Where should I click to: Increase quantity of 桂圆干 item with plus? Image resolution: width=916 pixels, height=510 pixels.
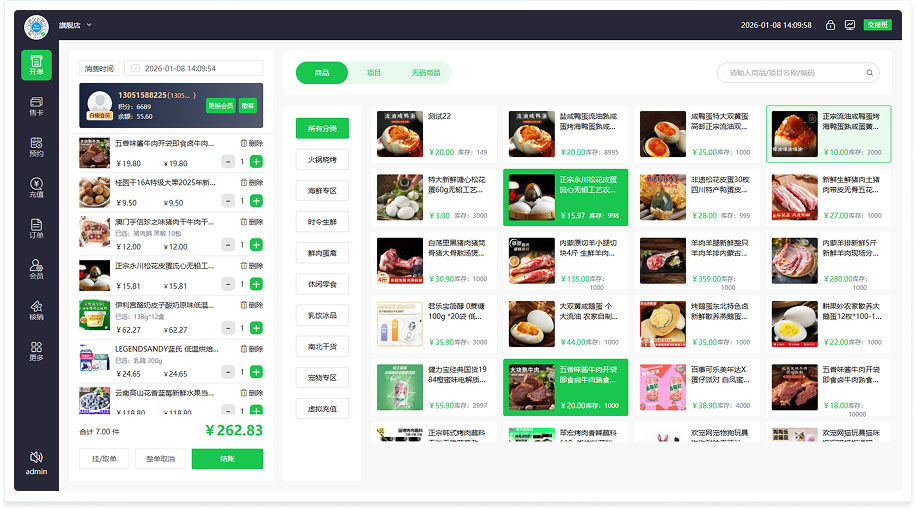(x=256, y=204)
